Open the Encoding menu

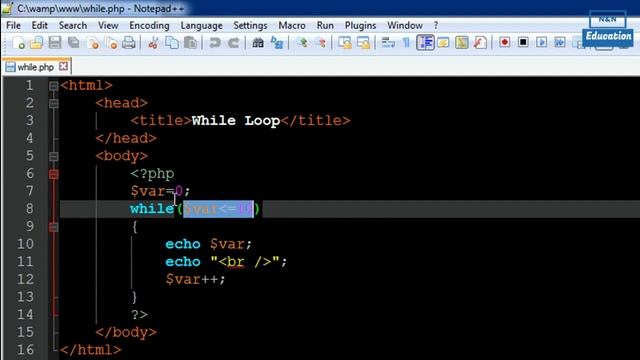pos(149,25)
